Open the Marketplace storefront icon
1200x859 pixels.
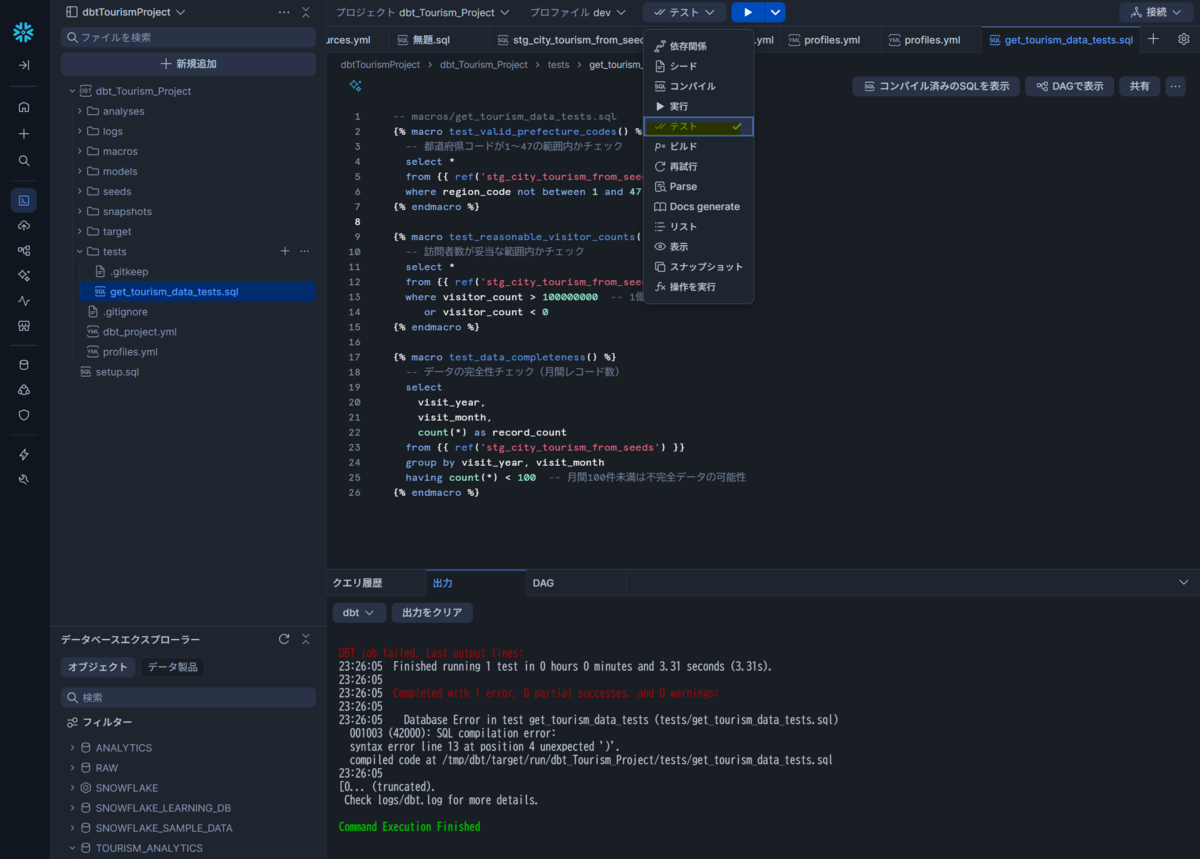[24, 325]
